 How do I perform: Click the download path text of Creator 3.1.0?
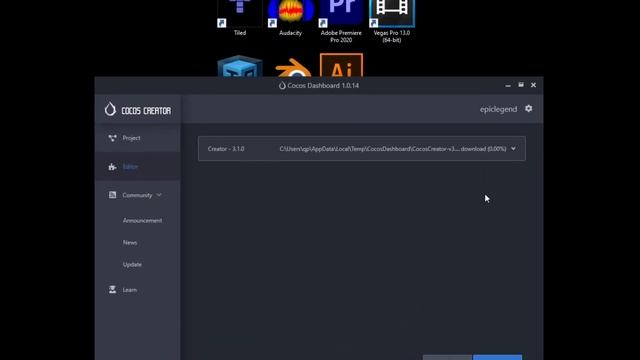[x=393, y=149]
